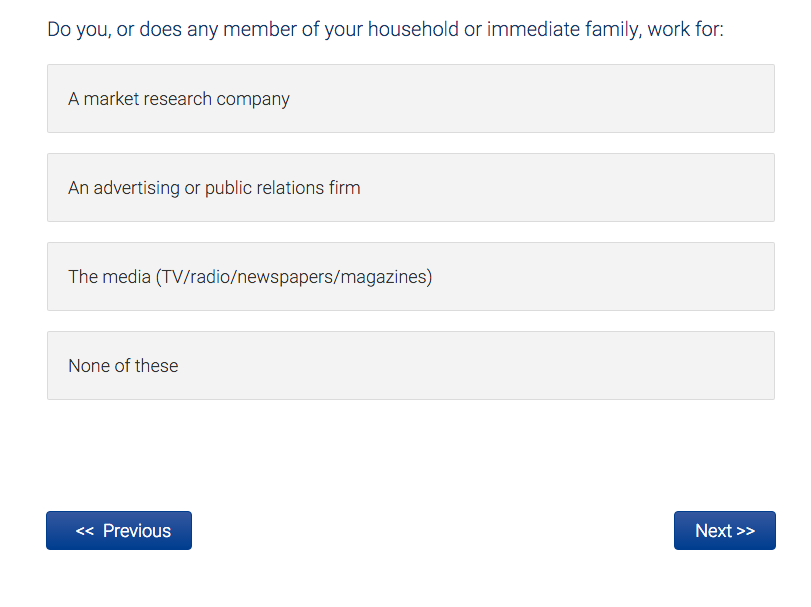Choose "An advertising or public relations firm"
The height and width of the screenshot is (607, 811).
[x=410, y=188]
